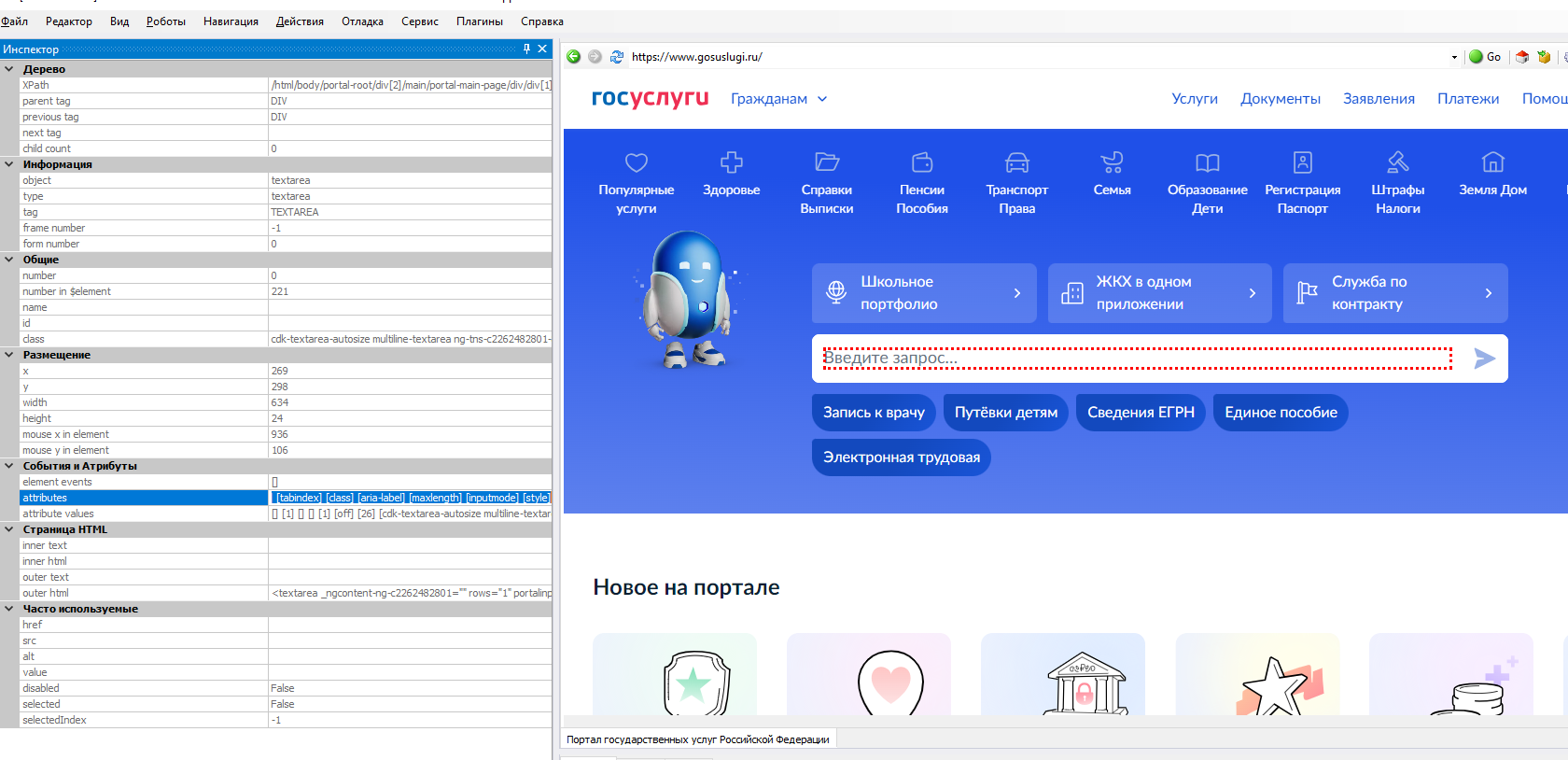Click the send arrow in search box
The height and width of the screenshot is (760, 1568).
(x=1484, y=359)
